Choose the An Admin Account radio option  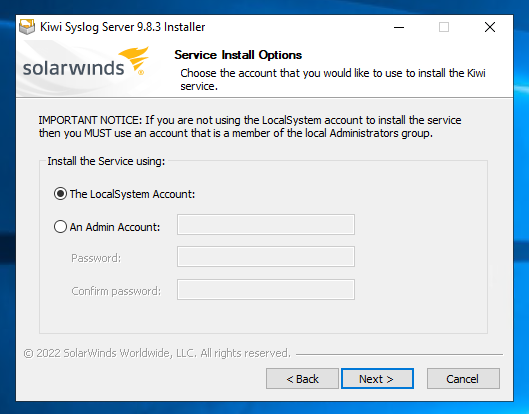click(x=60, y=227)
